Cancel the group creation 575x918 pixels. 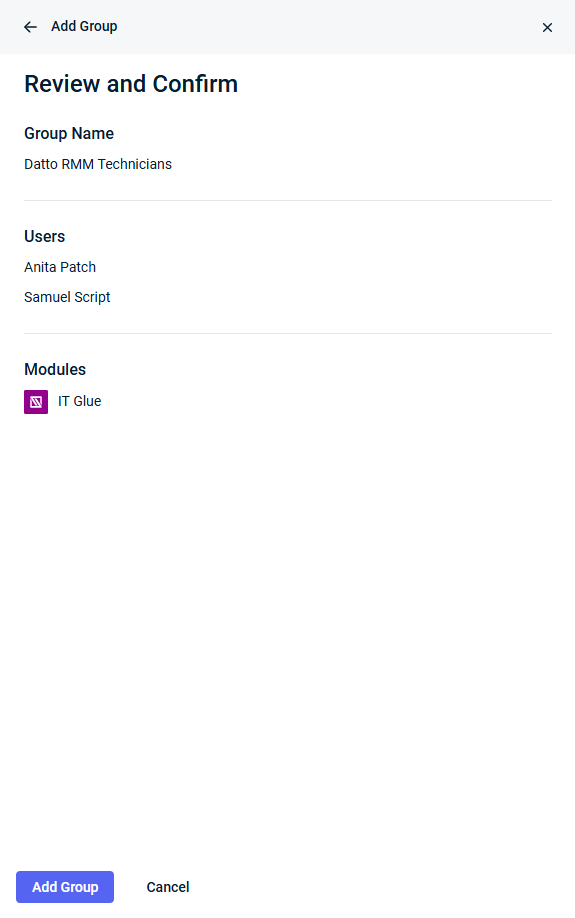[167, 886]
